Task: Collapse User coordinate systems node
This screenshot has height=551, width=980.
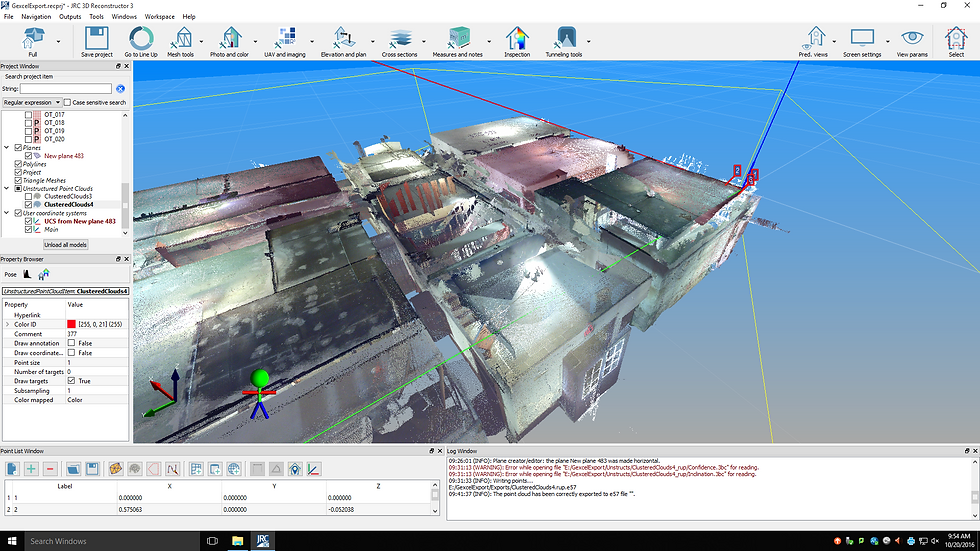Action: tap(7, 212)
